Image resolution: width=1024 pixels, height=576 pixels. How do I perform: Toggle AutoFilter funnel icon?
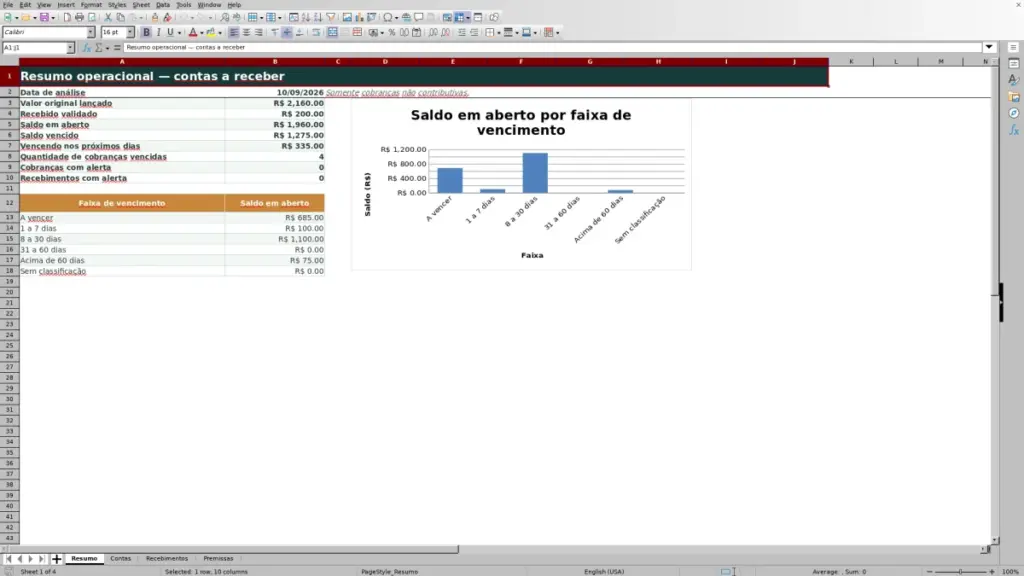pos(331,18)
